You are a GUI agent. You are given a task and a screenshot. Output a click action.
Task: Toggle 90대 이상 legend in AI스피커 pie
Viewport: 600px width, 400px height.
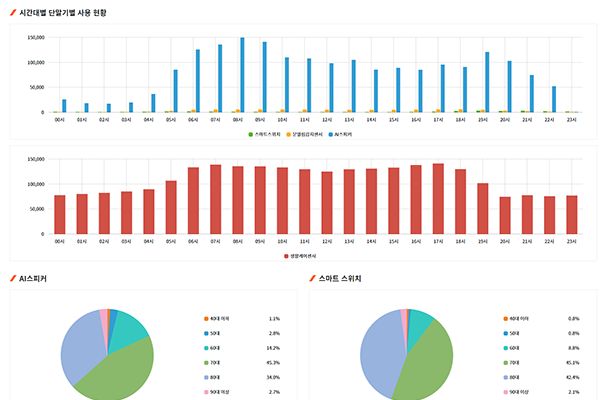(217, 392)
